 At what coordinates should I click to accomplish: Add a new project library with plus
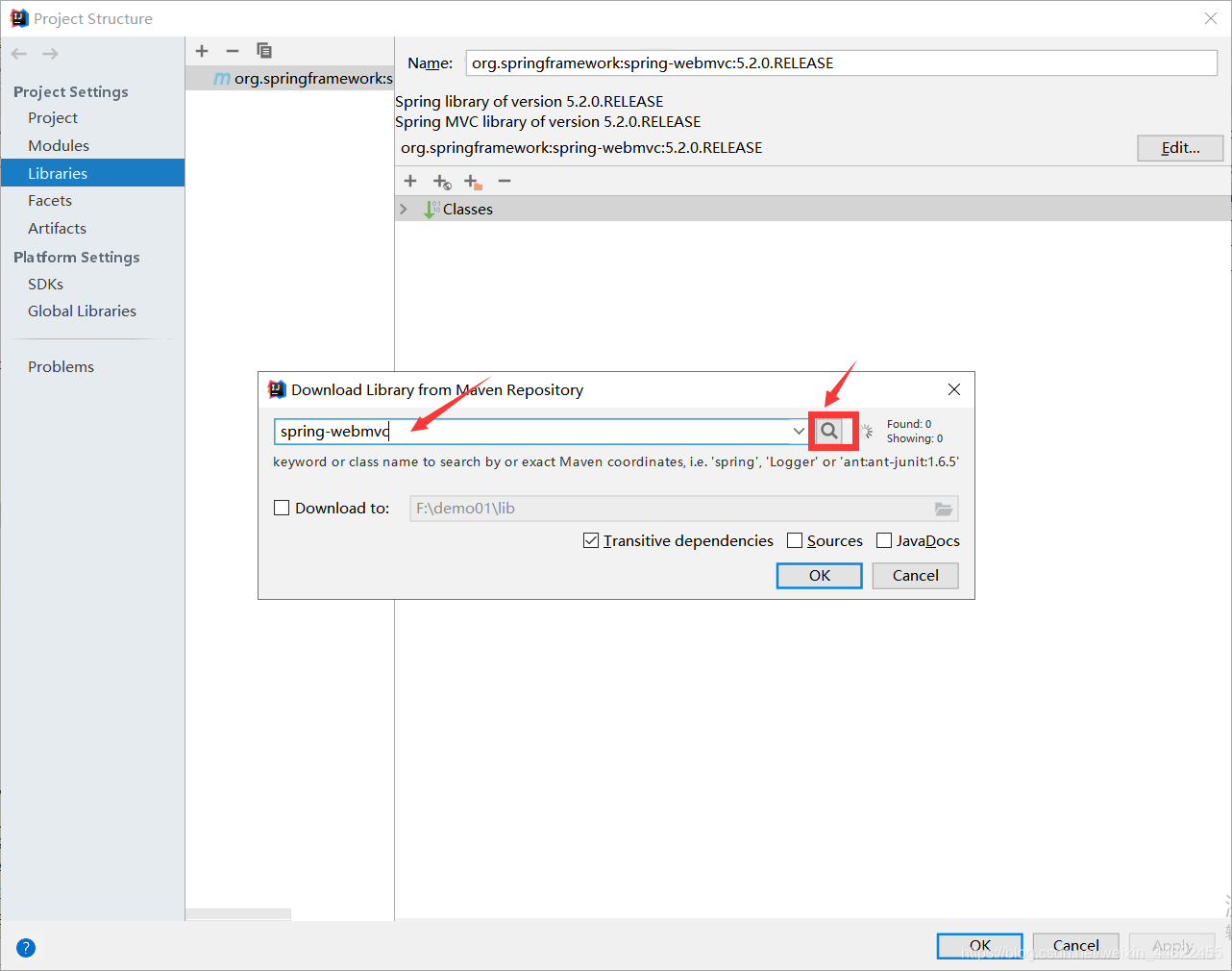click(202, 51)
